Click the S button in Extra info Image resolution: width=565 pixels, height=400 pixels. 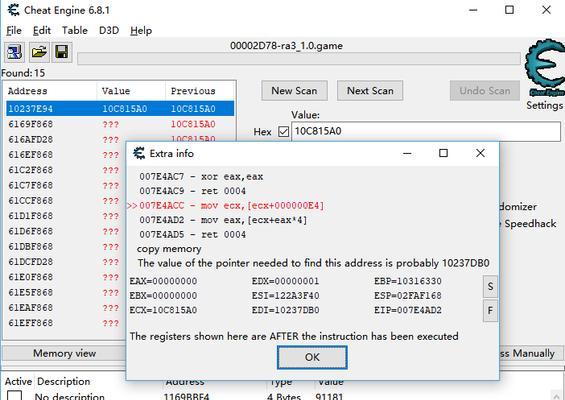pos(490,286)
